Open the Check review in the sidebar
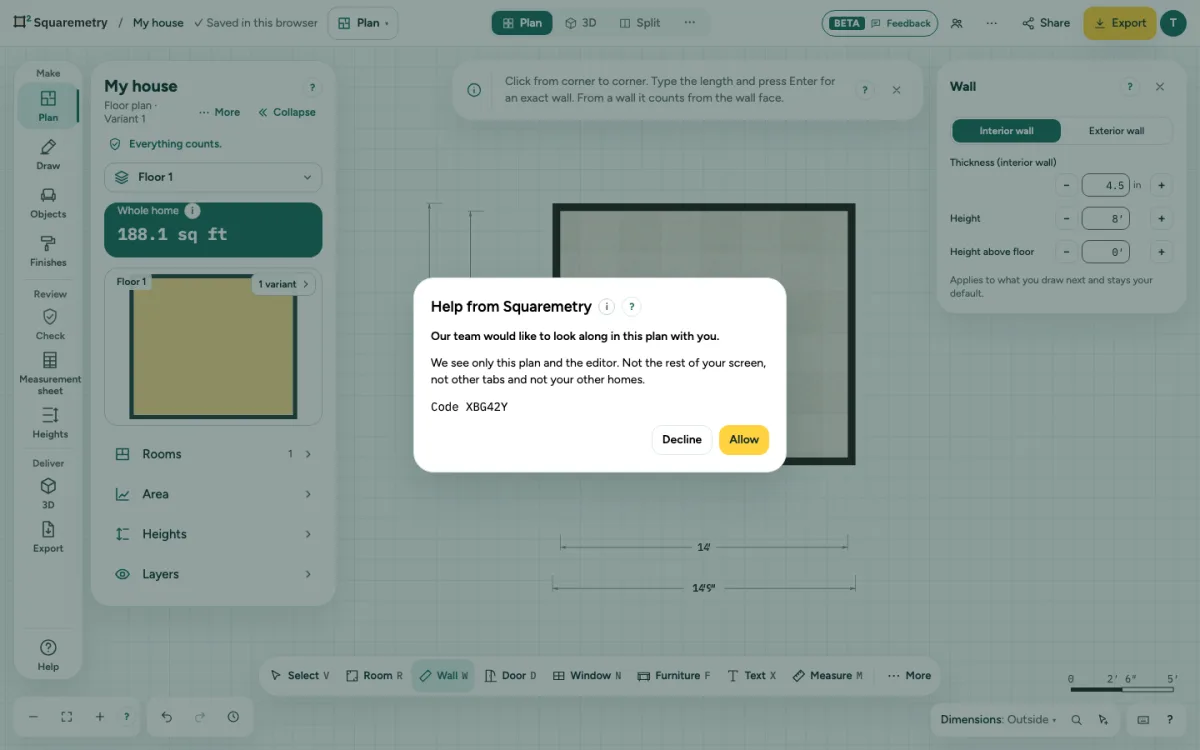 tap(50, 324)
